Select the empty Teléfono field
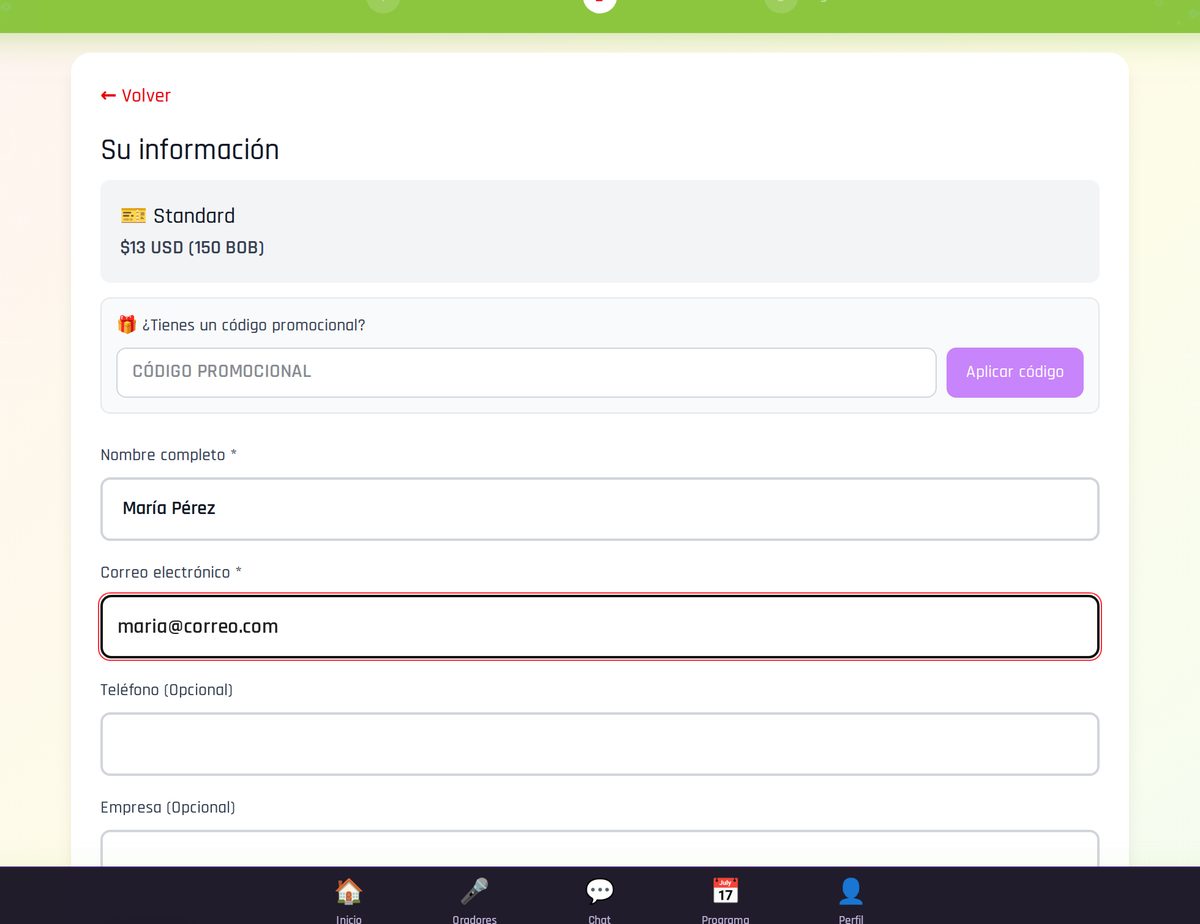1200x924 pixels. click(x=600, y=744)
